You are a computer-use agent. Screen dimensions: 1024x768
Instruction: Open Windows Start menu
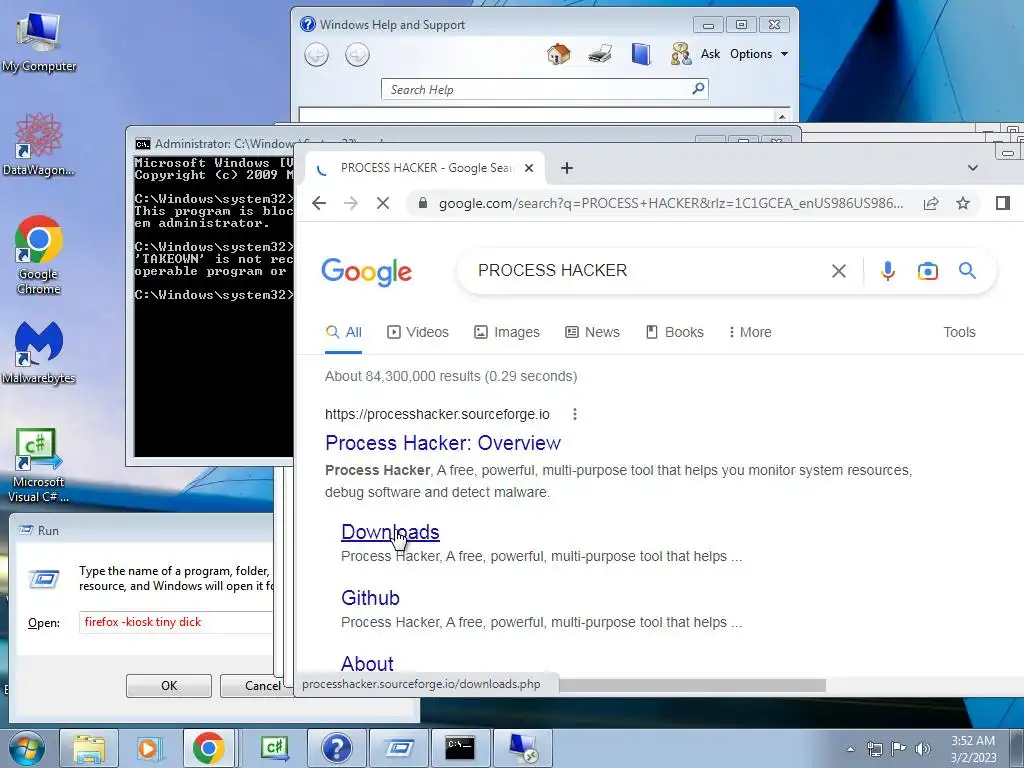point(27,748)
